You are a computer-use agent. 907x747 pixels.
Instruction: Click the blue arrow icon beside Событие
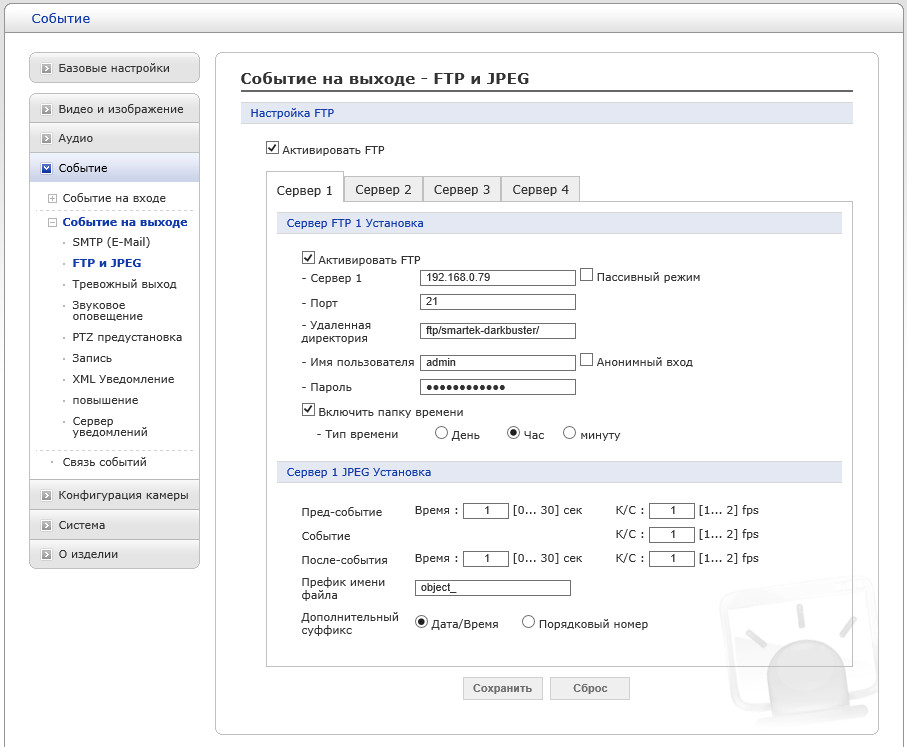[47, 169]
